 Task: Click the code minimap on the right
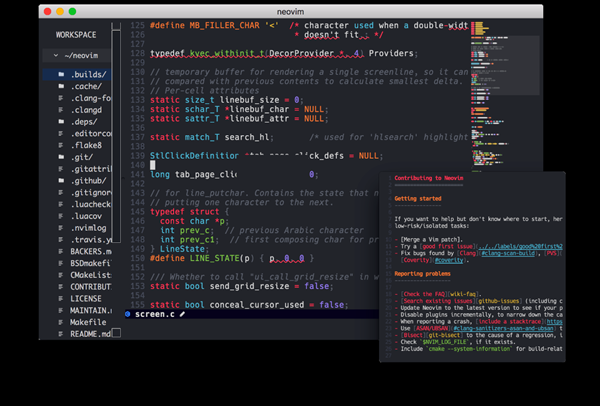(505, 96)
